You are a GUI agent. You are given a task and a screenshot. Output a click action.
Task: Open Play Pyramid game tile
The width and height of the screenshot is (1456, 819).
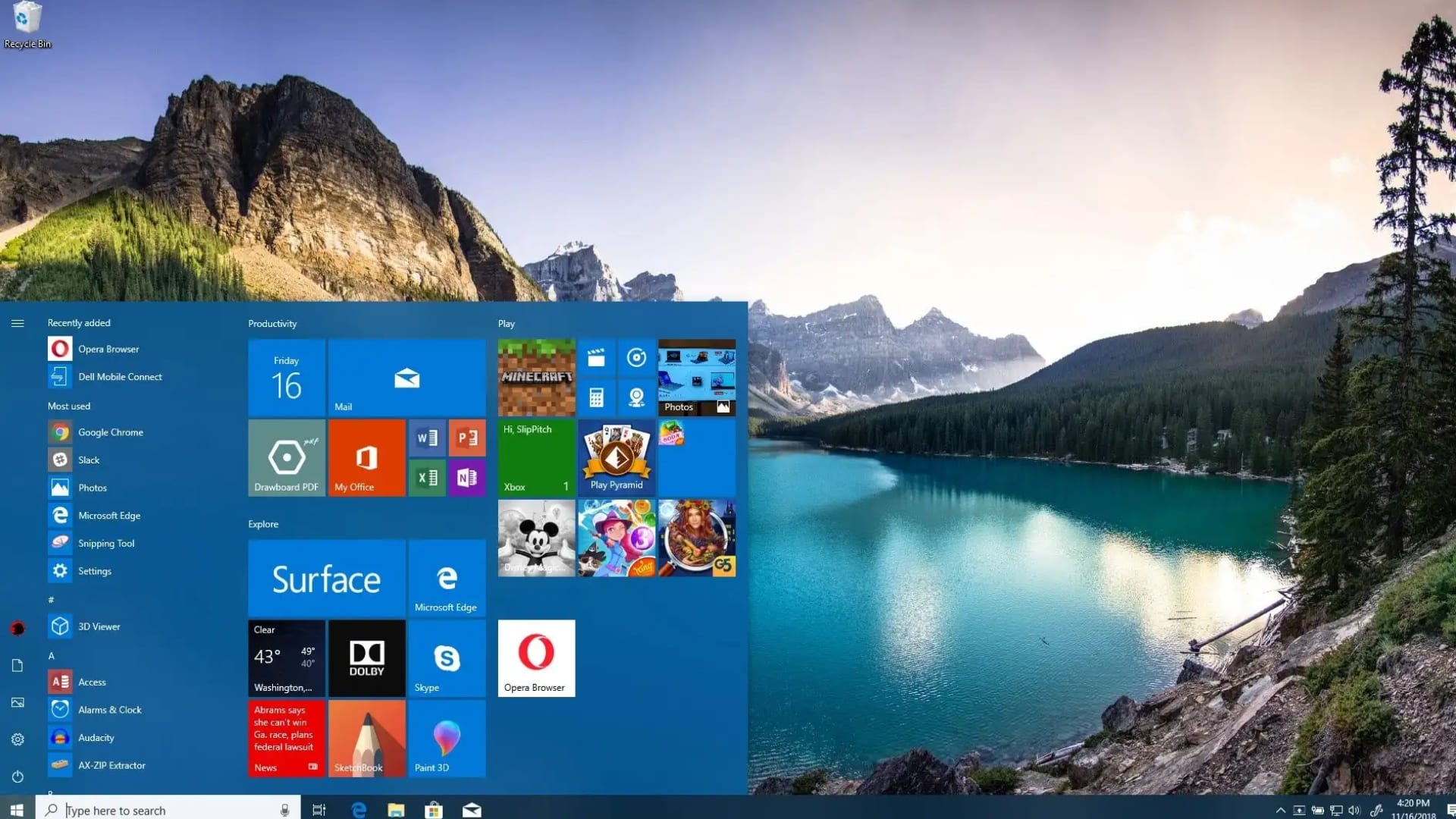[x=616, y=456]
